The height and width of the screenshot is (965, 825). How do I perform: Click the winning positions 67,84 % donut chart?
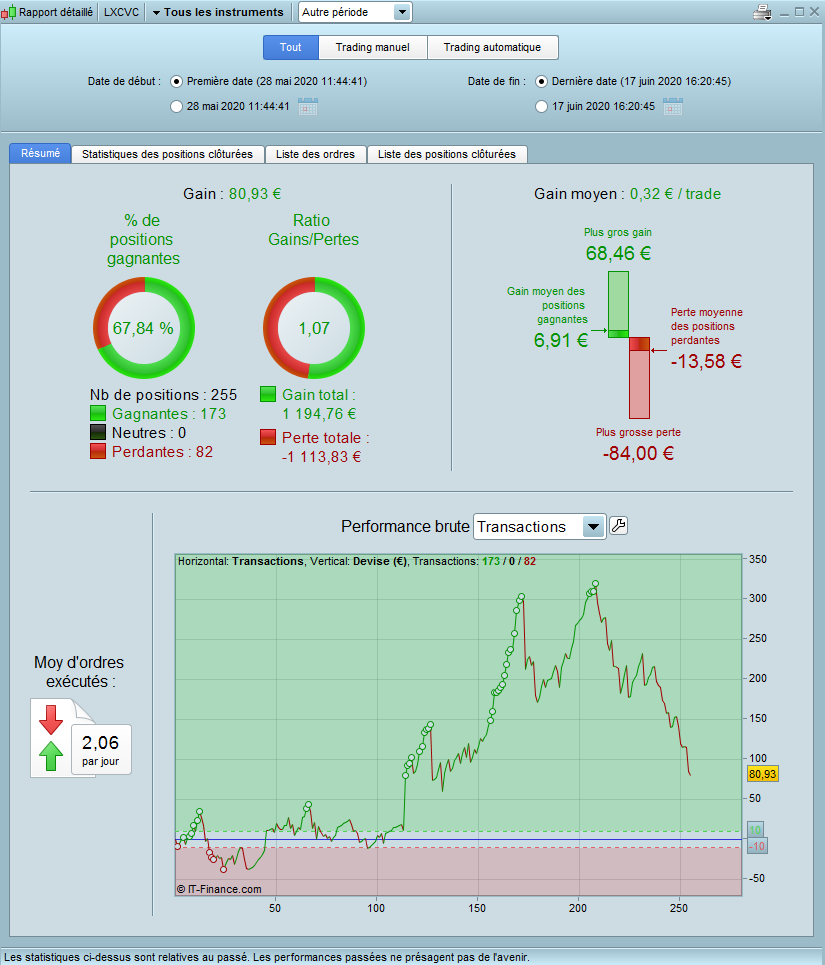pos(144,327)
